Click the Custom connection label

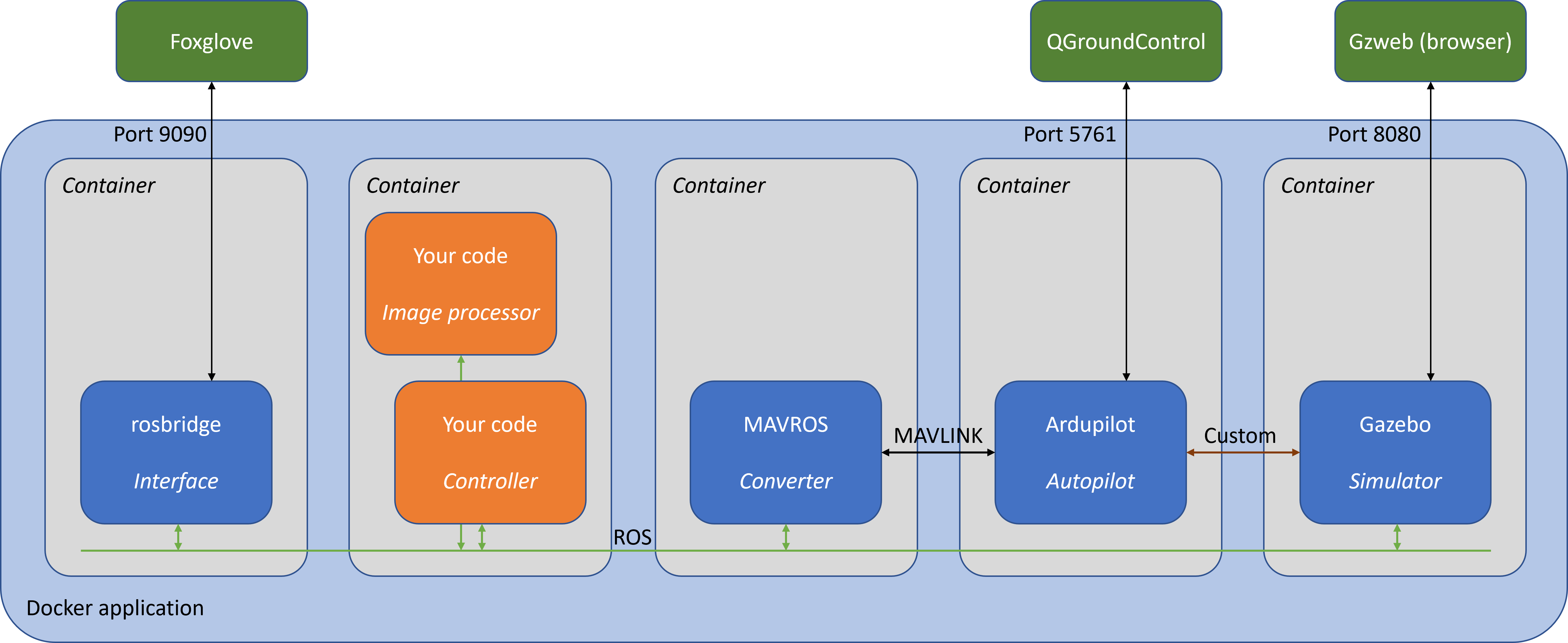[1240, 436]
